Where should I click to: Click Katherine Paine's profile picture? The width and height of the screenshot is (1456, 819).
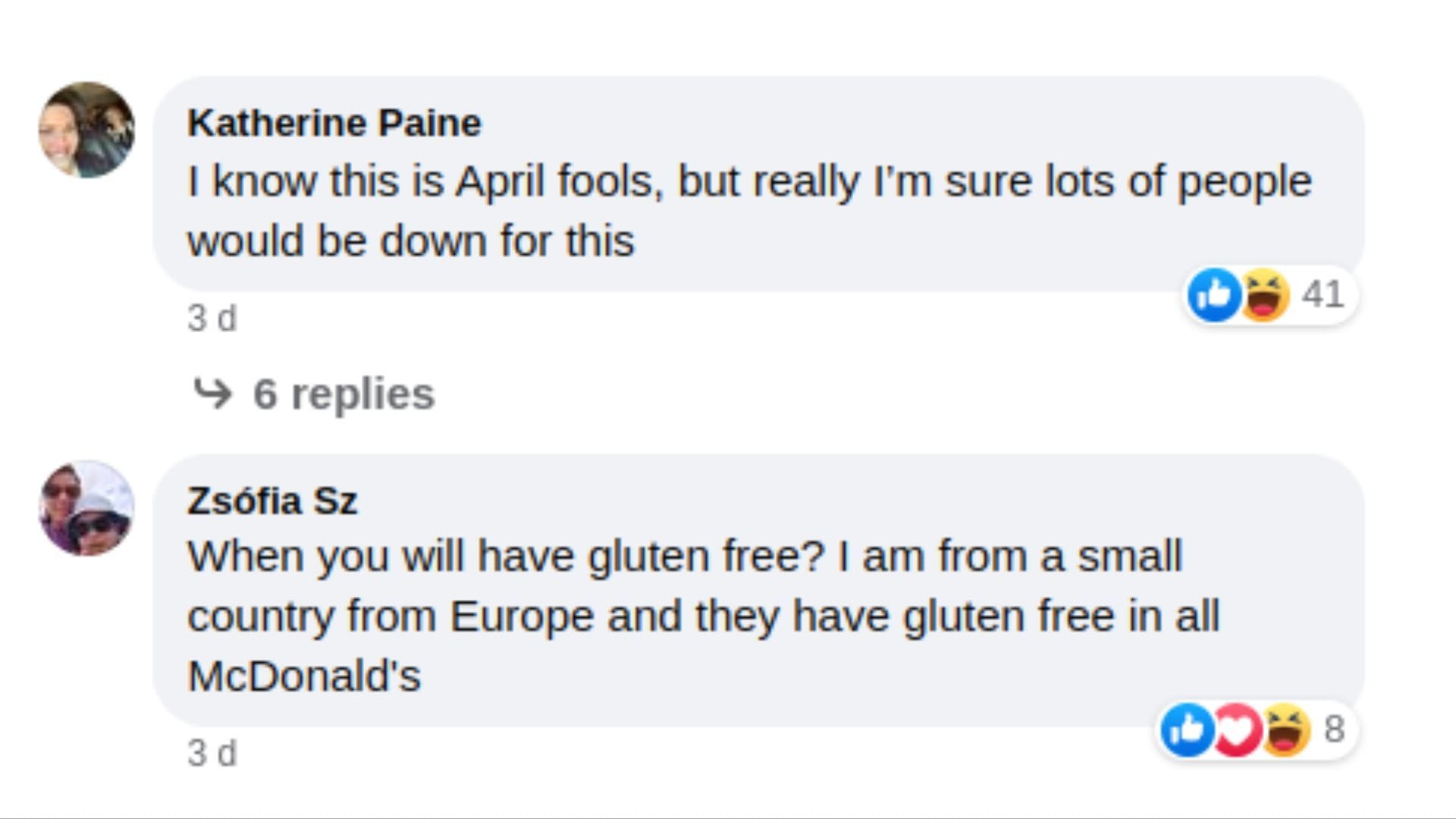86,130
